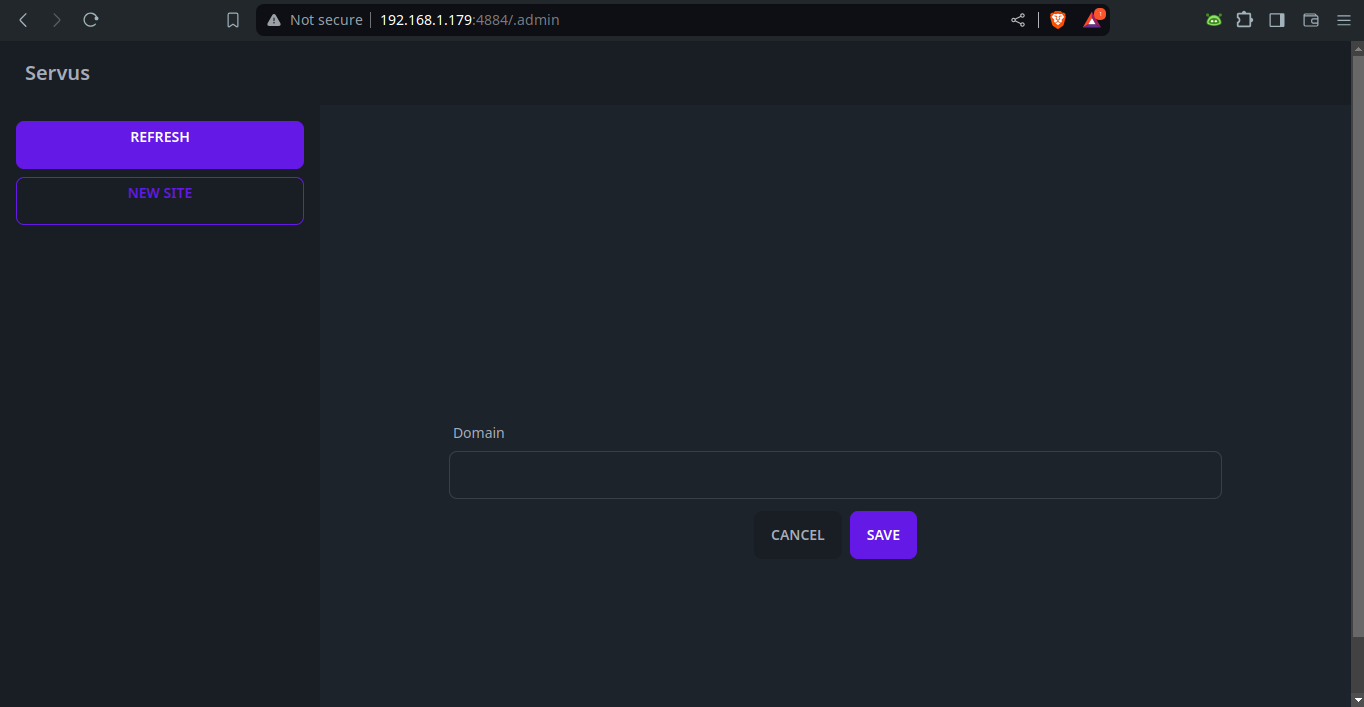The image size is (1364, 707).
Task: Click the page vertical scrollbar
Action: [x=1357, y=340]
